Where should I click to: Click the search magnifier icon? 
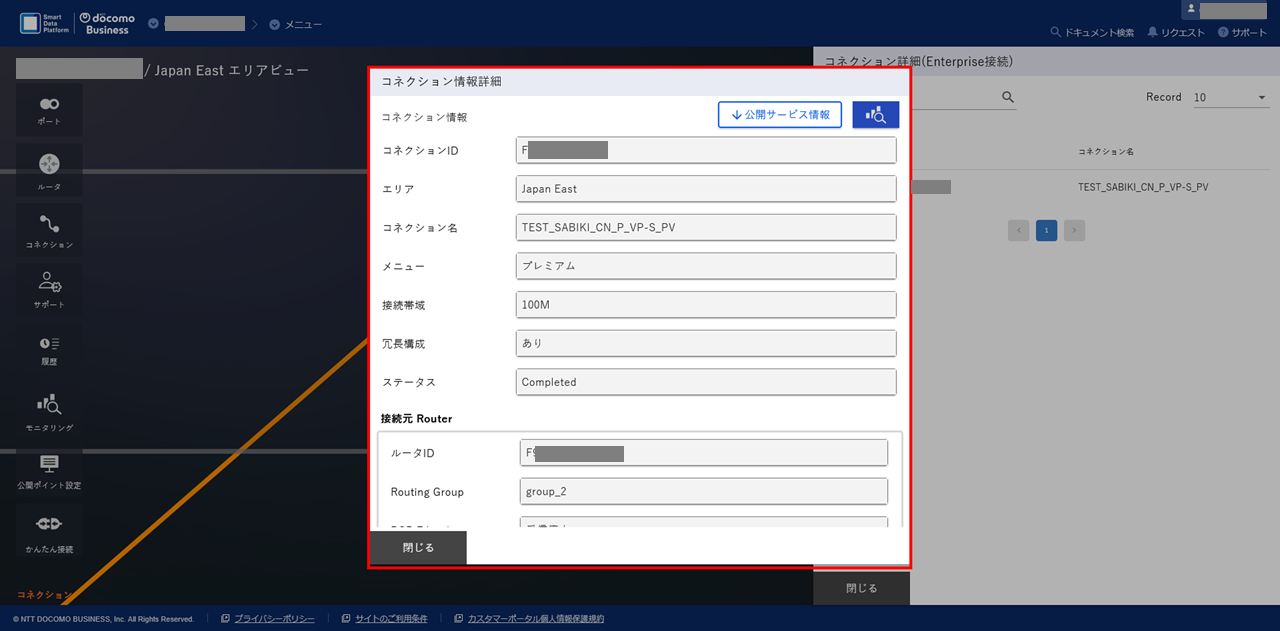[x=1007, y=96]
